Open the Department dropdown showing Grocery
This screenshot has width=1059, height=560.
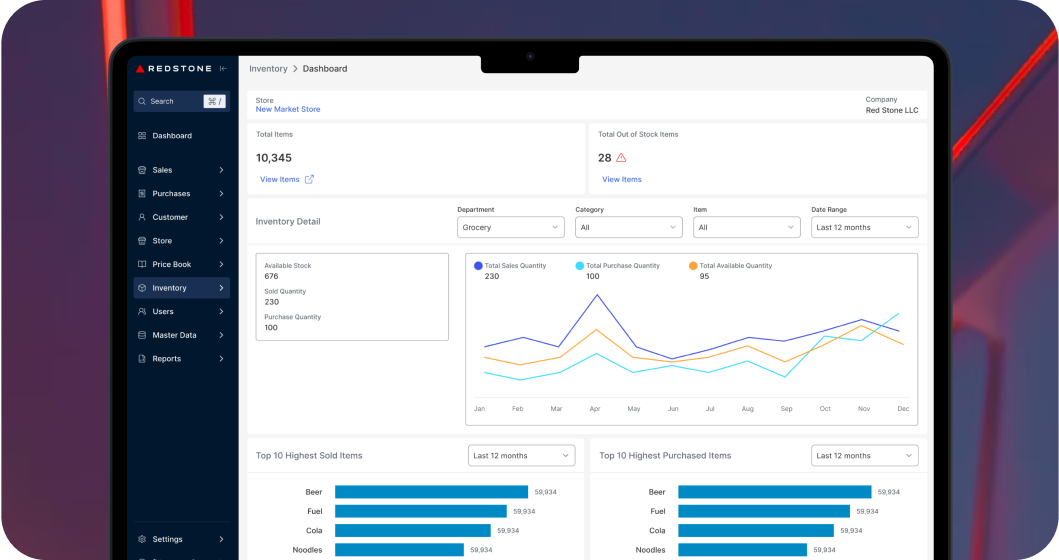point(511,228)
